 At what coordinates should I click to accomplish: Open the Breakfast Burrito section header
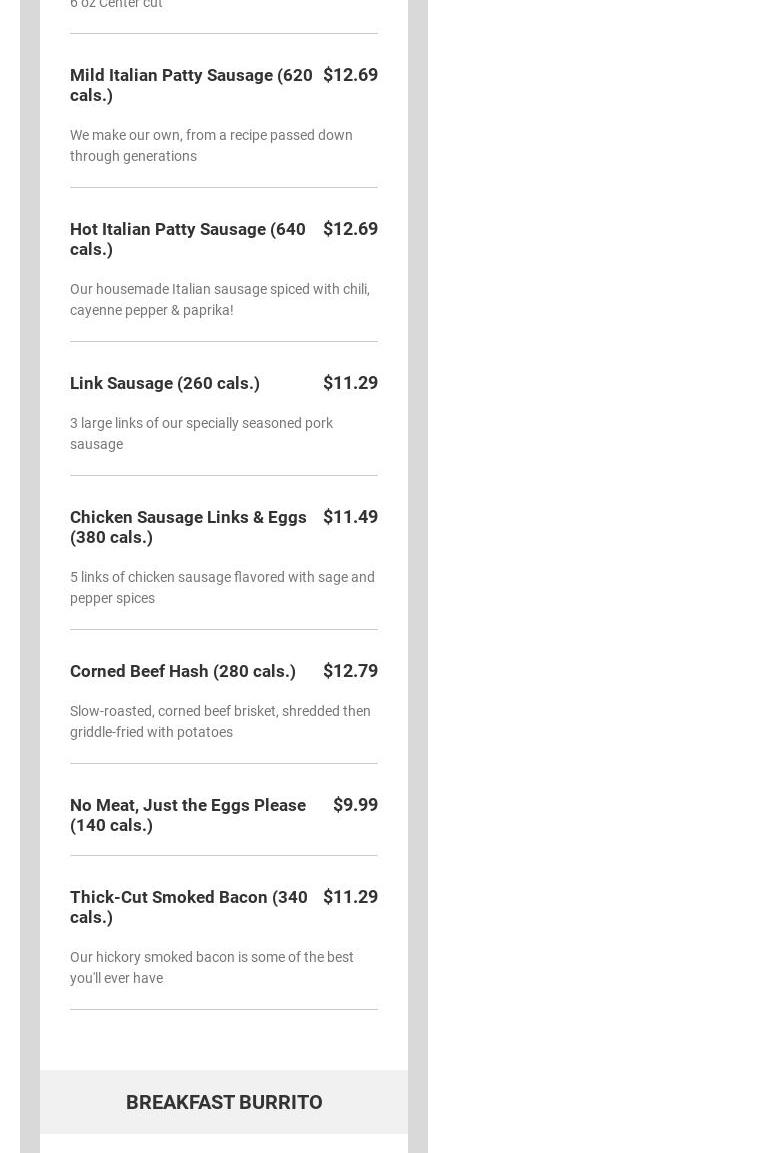point(224,1102)
